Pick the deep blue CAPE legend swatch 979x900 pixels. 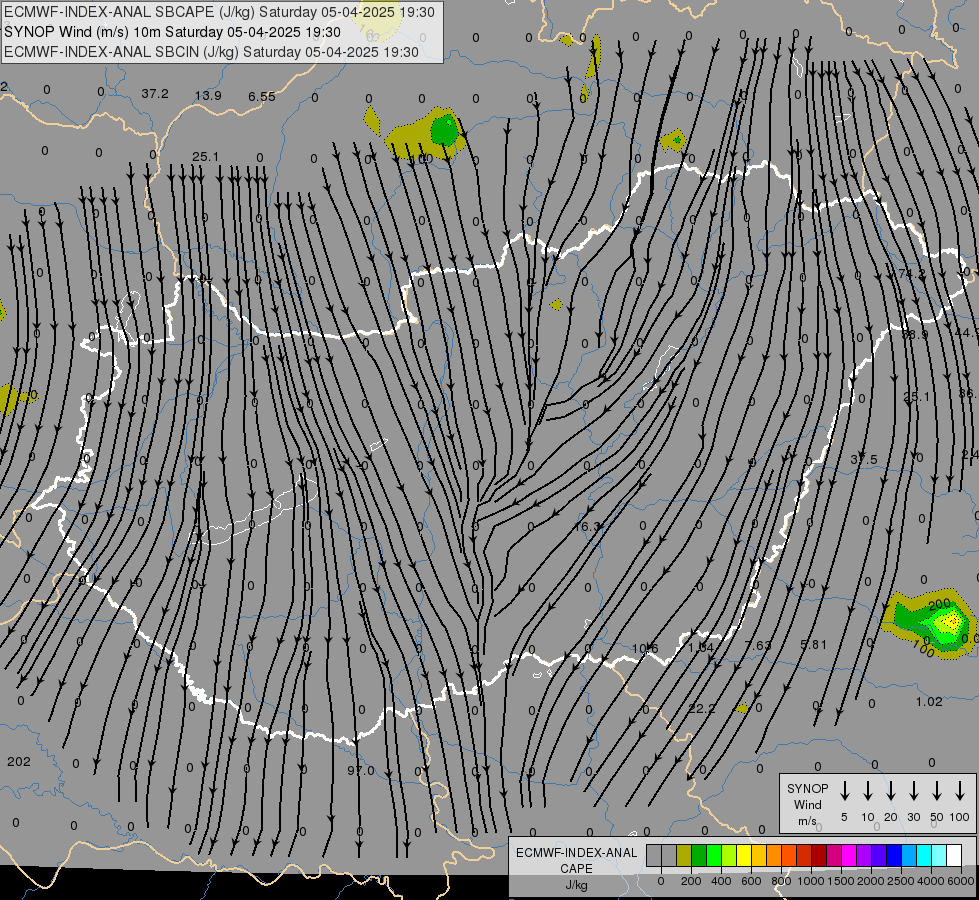(893, 855)
